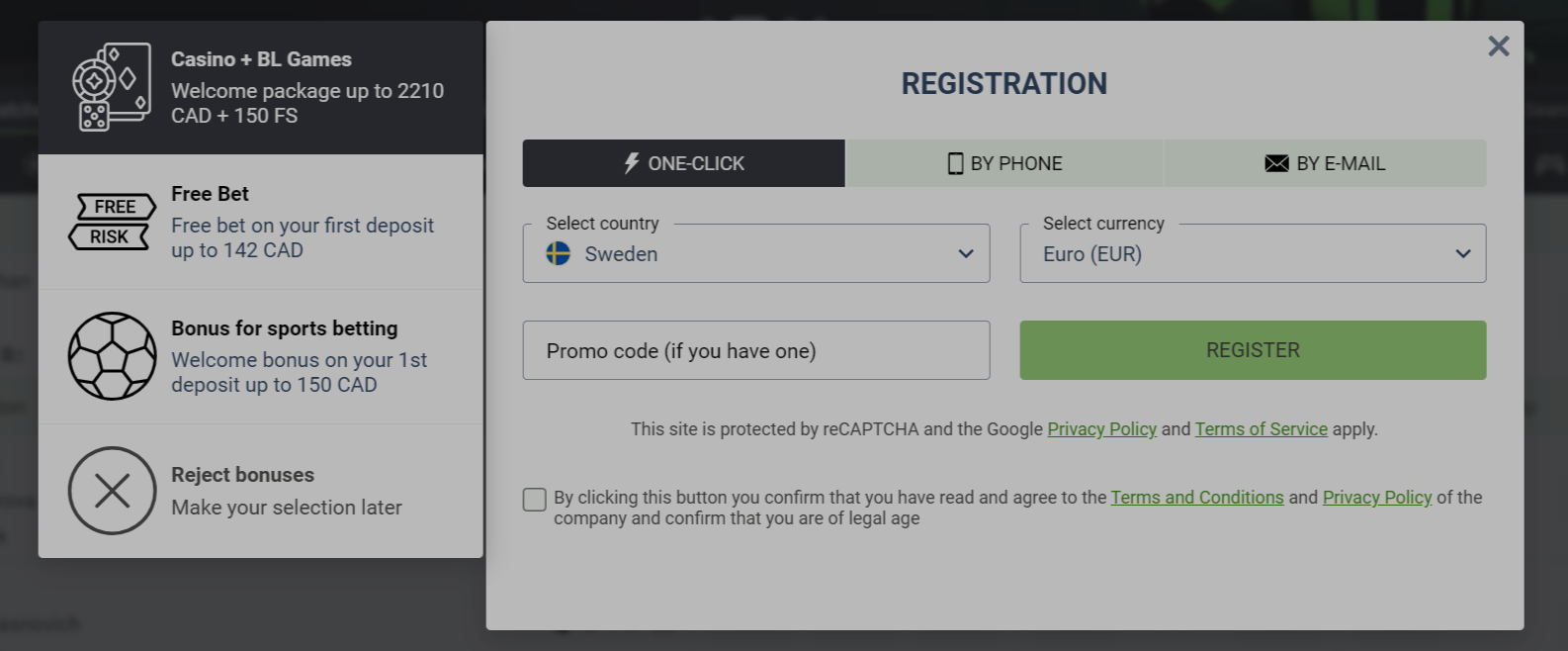Open the Select country dropdown
Screen dimensions: 1568x651
pos(756,253)
